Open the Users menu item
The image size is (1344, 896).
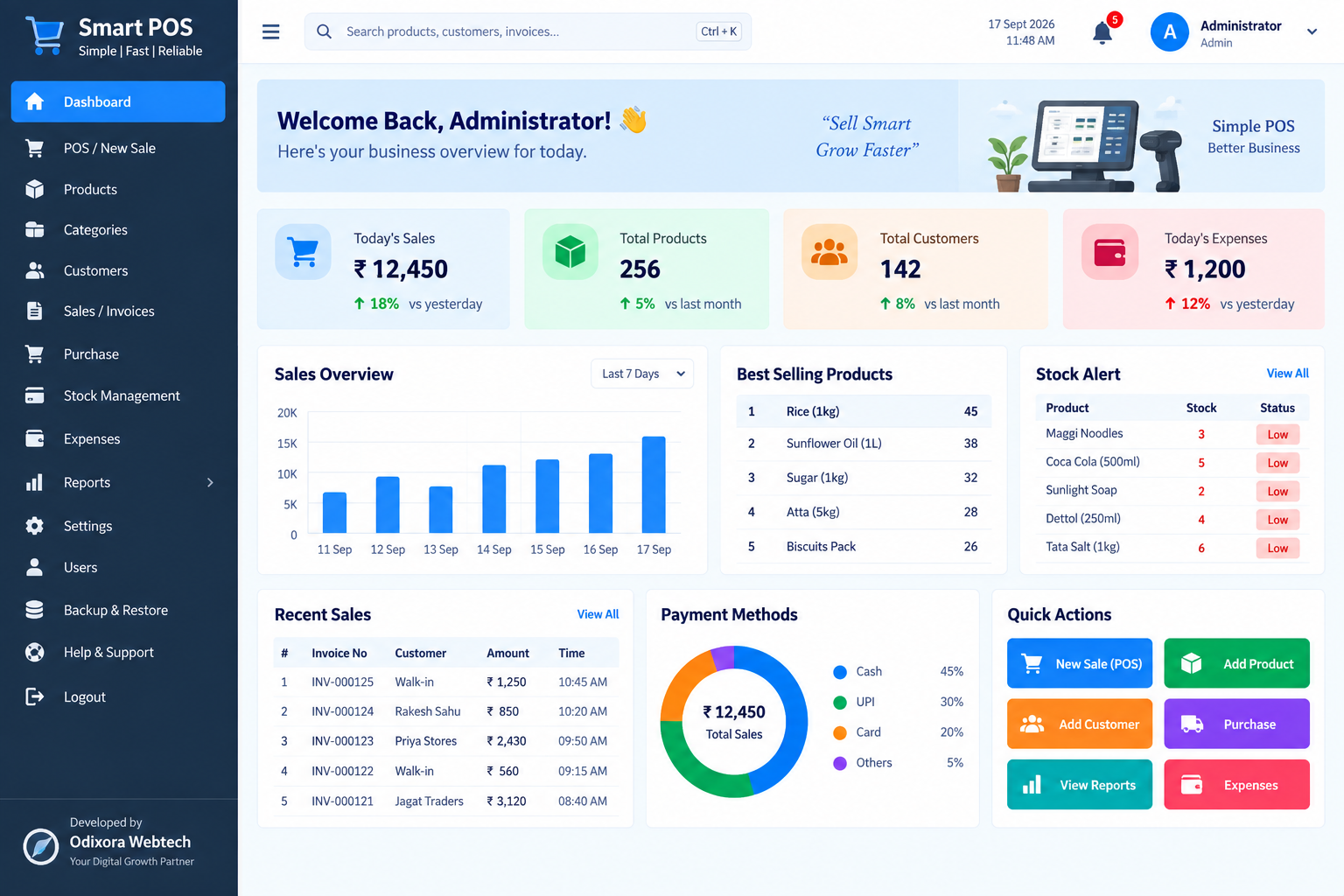click(118, 567)
